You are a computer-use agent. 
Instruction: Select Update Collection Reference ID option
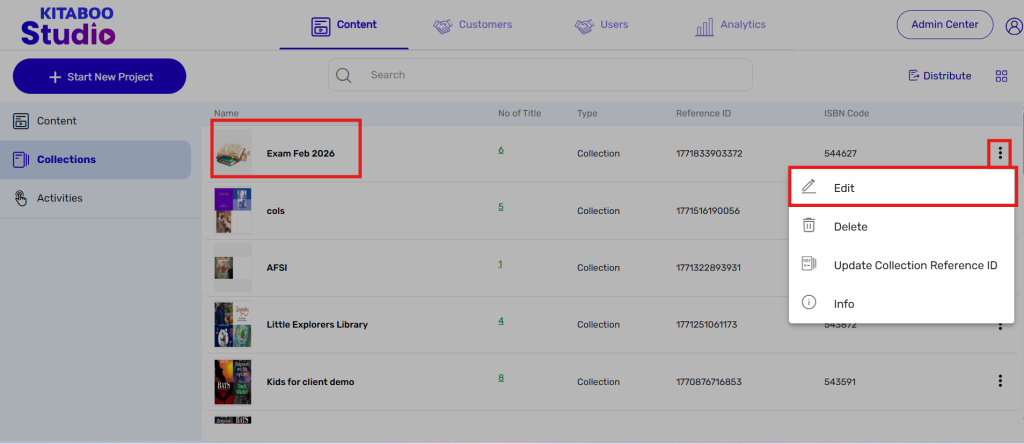pos(914,265)
